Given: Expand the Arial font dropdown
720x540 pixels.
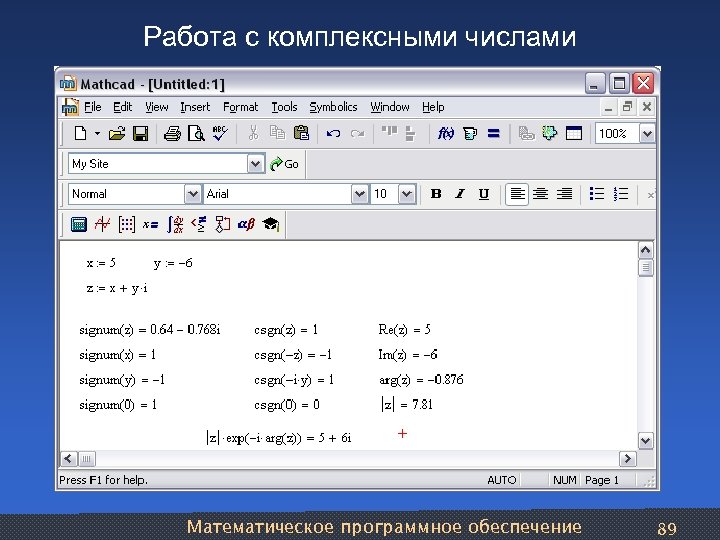Looking at the screenshot, I should pos(360,194).
